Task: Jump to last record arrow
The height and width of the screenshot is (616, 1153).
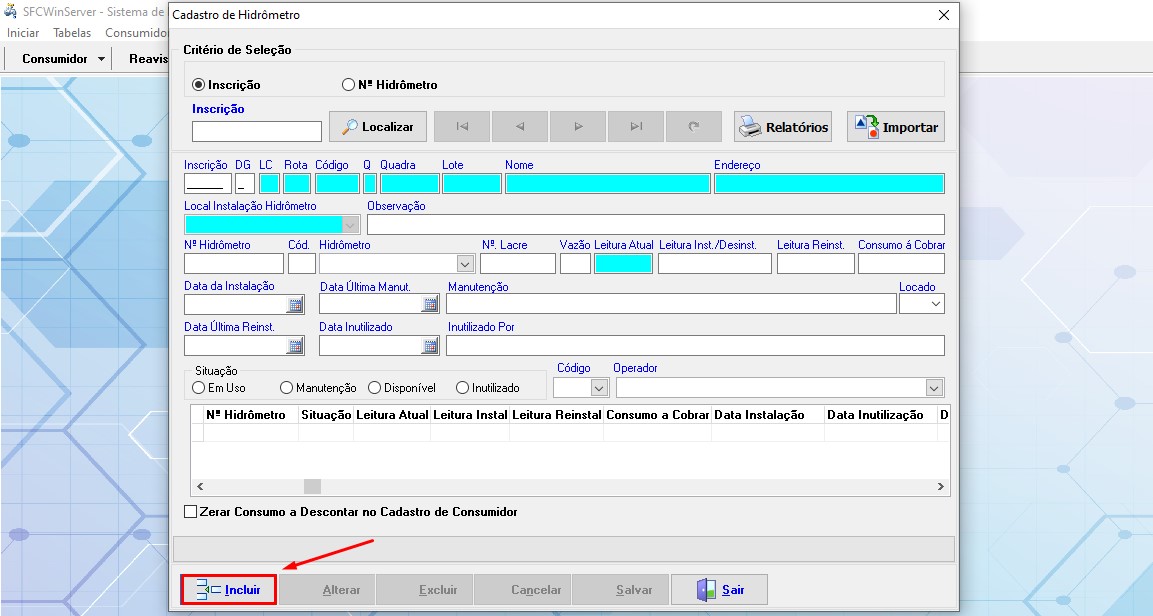Action: (636, 127)
